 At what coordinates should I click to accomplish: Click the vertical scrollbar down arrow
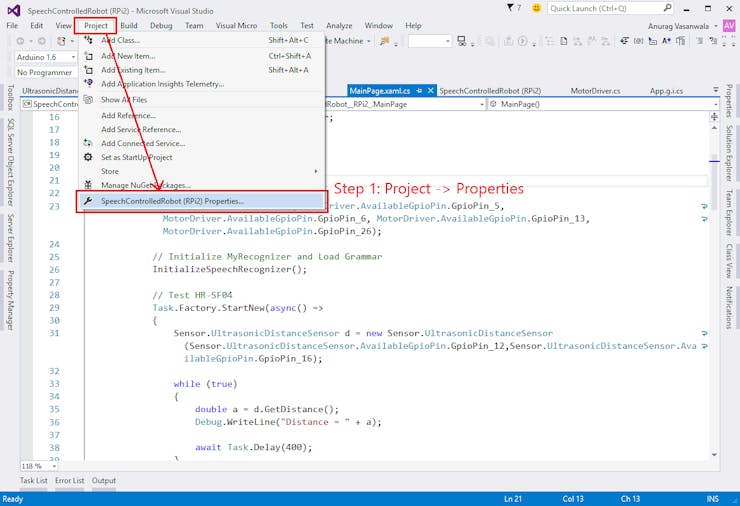(x=714, y=455)
